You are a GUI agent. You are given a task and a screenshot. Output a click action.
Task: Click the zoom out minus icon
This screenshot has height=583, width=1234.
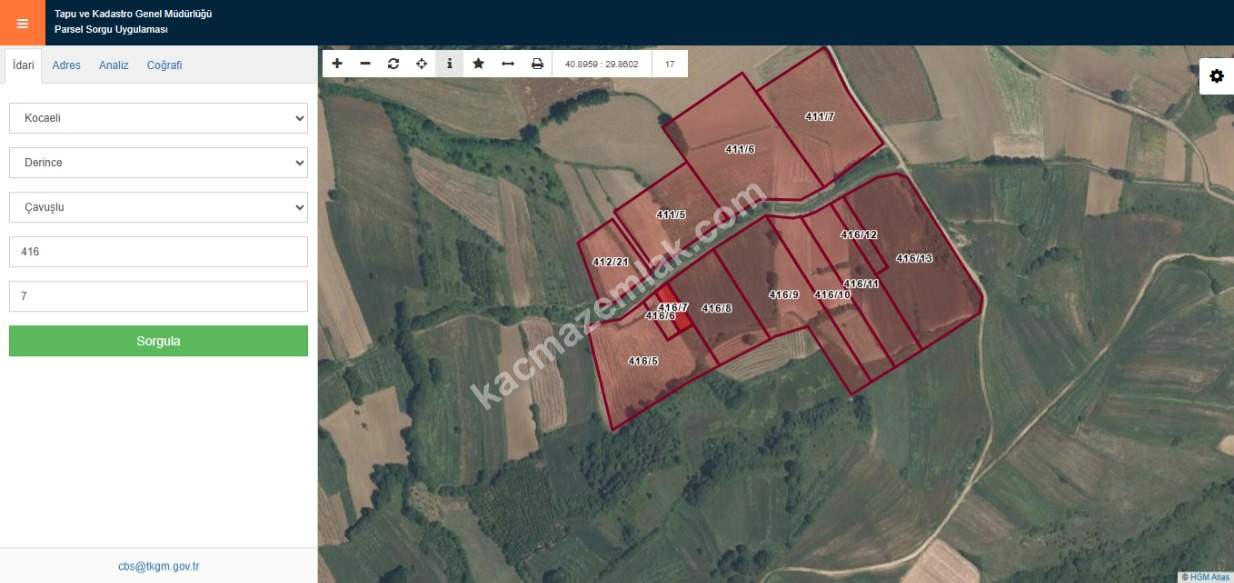pos(365,64)
